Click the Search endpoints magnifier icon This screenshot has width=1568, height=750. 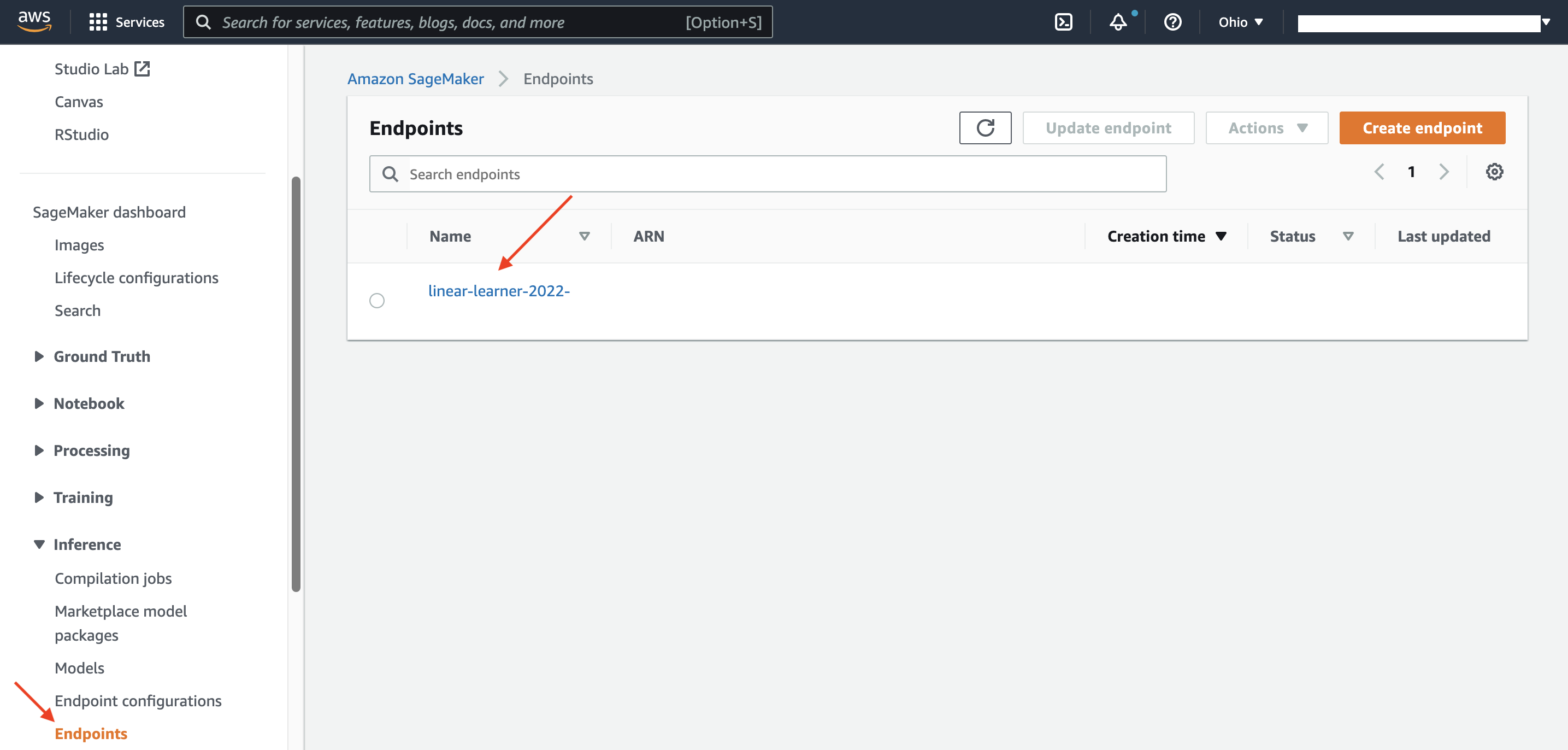(x=390, y=174)
